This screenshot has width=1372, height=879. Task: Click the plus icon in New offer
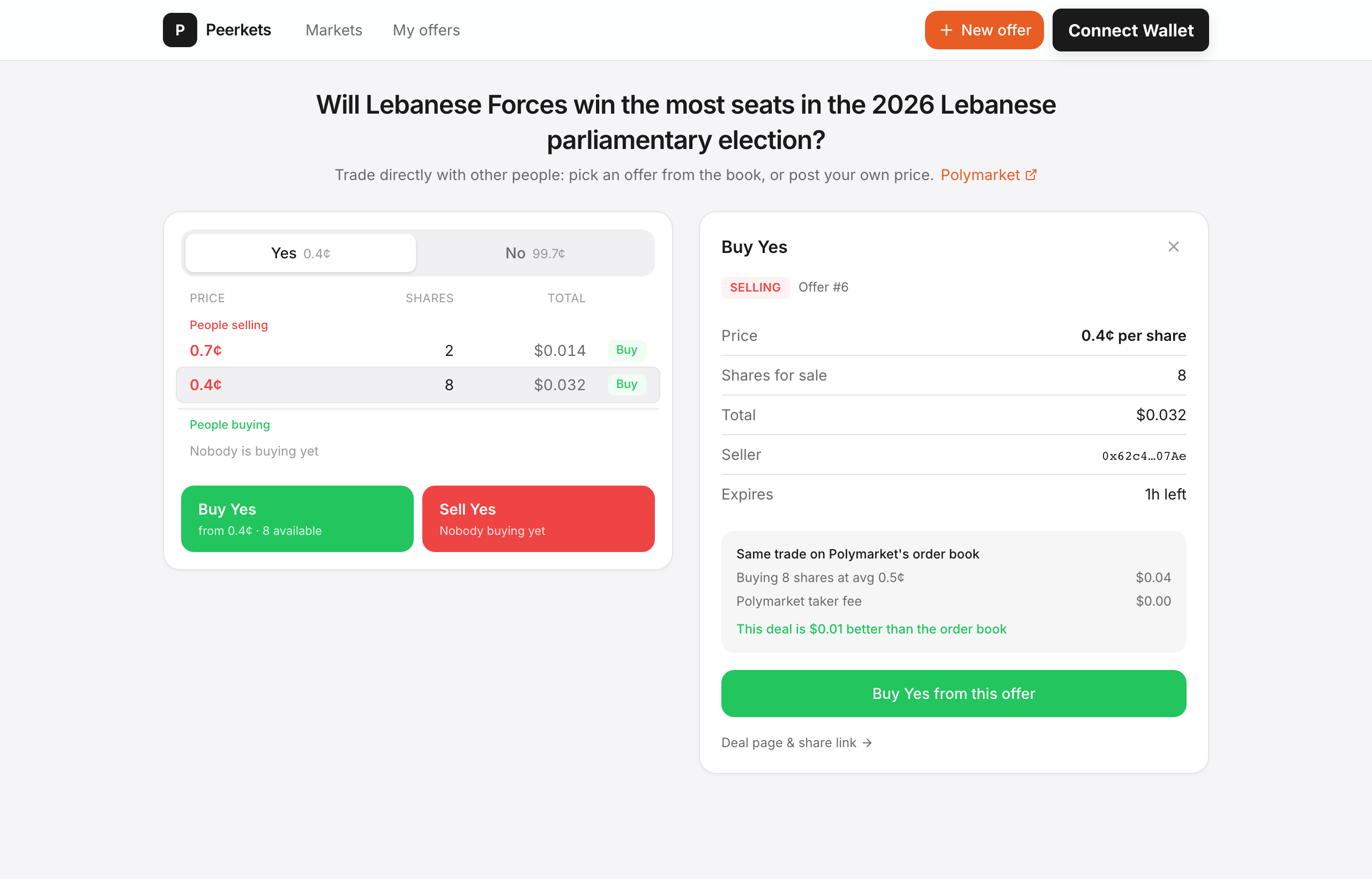pyautogui.click(x=946, y=29)
